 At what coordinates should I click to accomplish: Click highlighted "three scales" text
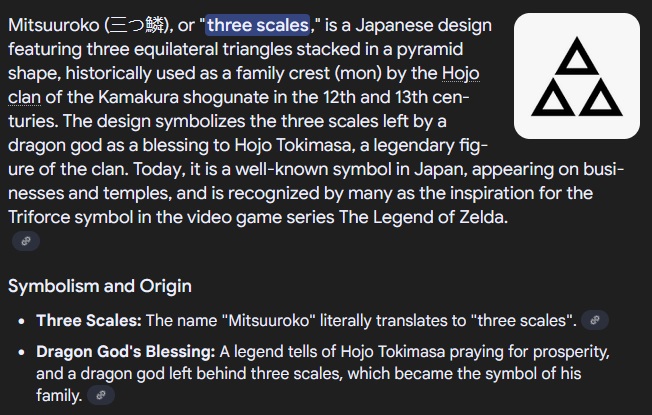258,25
